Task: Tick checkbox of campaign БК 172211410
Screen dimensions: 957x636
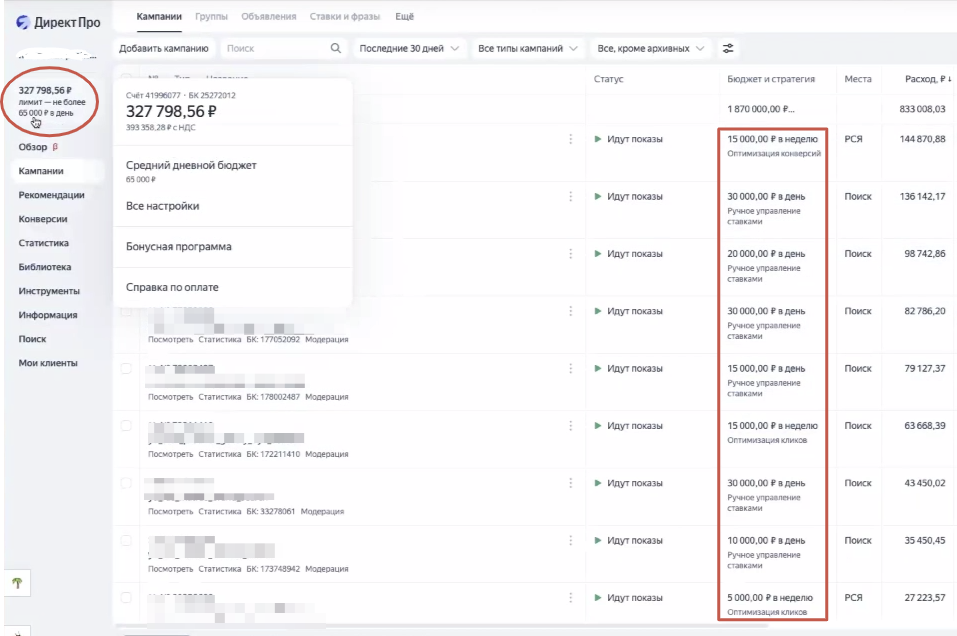Action: (126, 426)
